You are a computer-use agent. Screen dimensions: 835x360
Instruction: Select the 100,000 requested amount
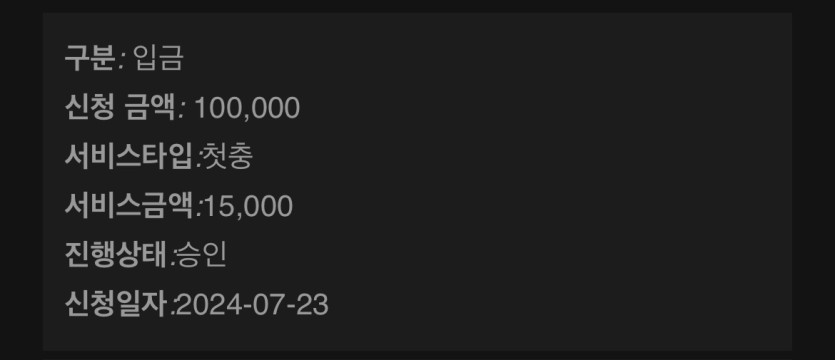click(247, 108)
